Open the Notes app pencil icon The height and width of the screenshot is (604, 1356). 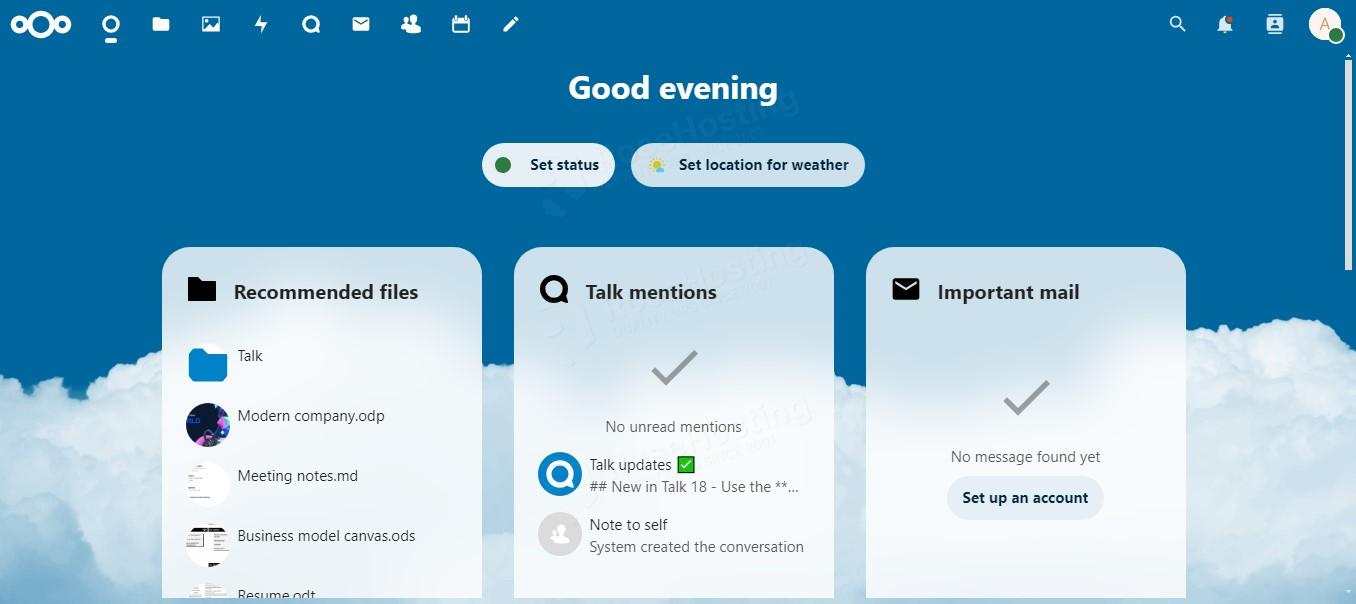(510, 24)
